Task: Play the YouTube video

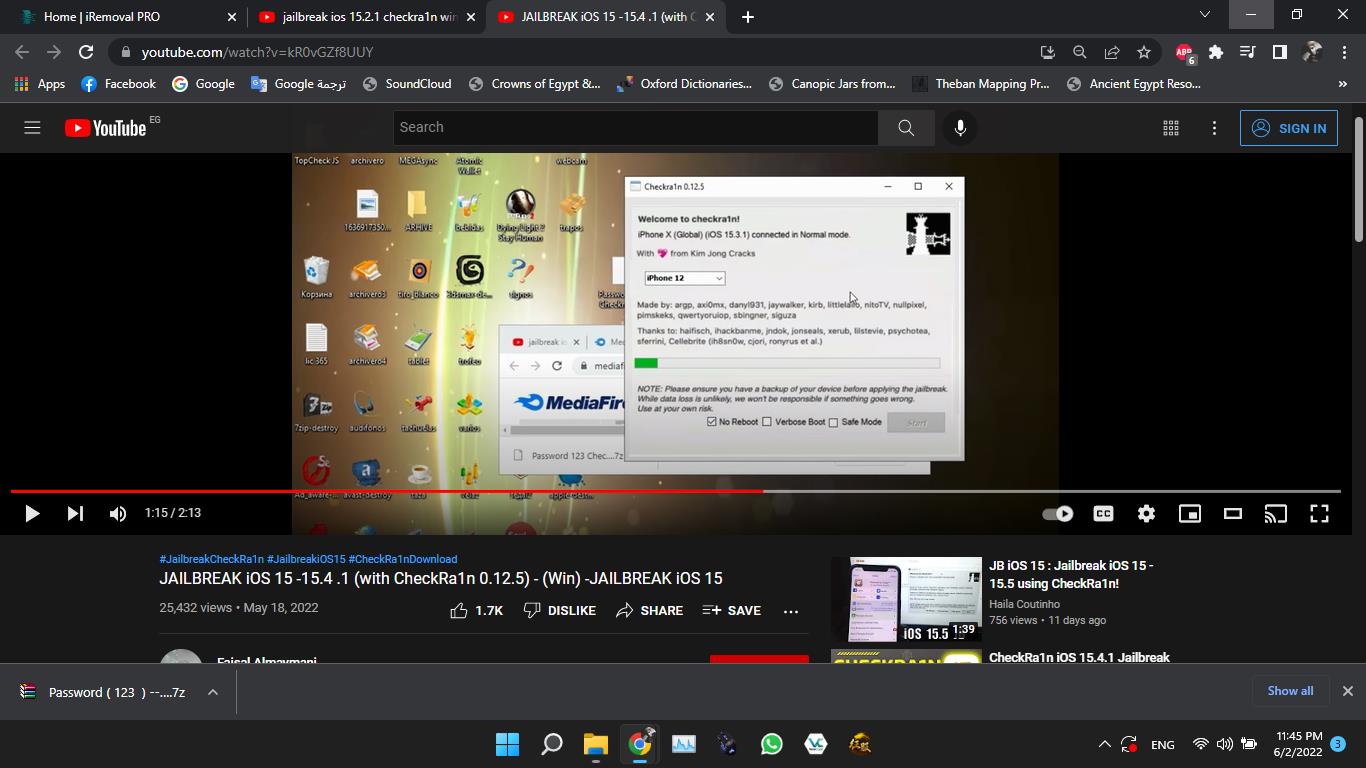Action: [x=31, y=513]
